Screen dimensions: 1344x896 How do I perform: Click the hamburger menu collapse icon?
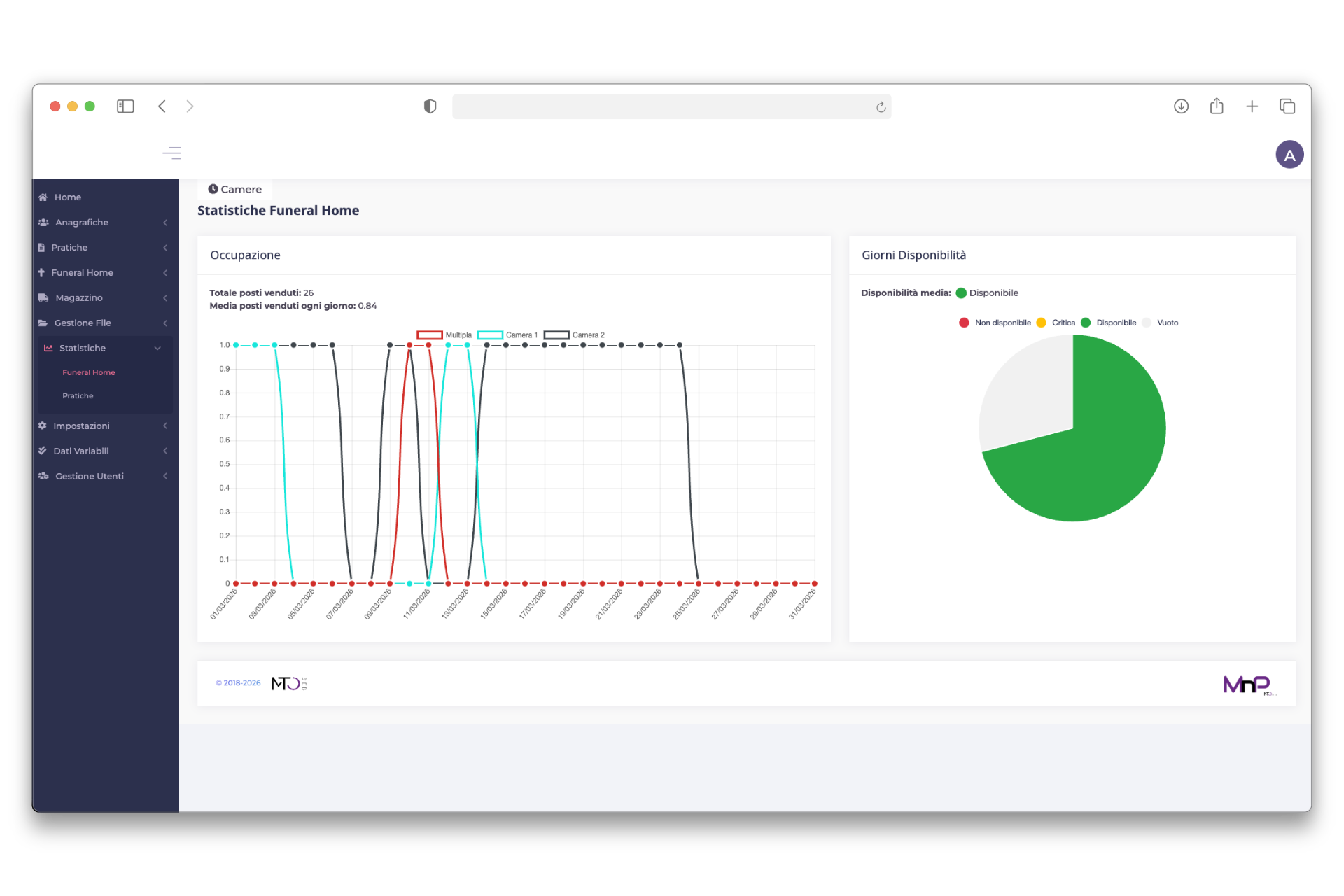[171, 153]
